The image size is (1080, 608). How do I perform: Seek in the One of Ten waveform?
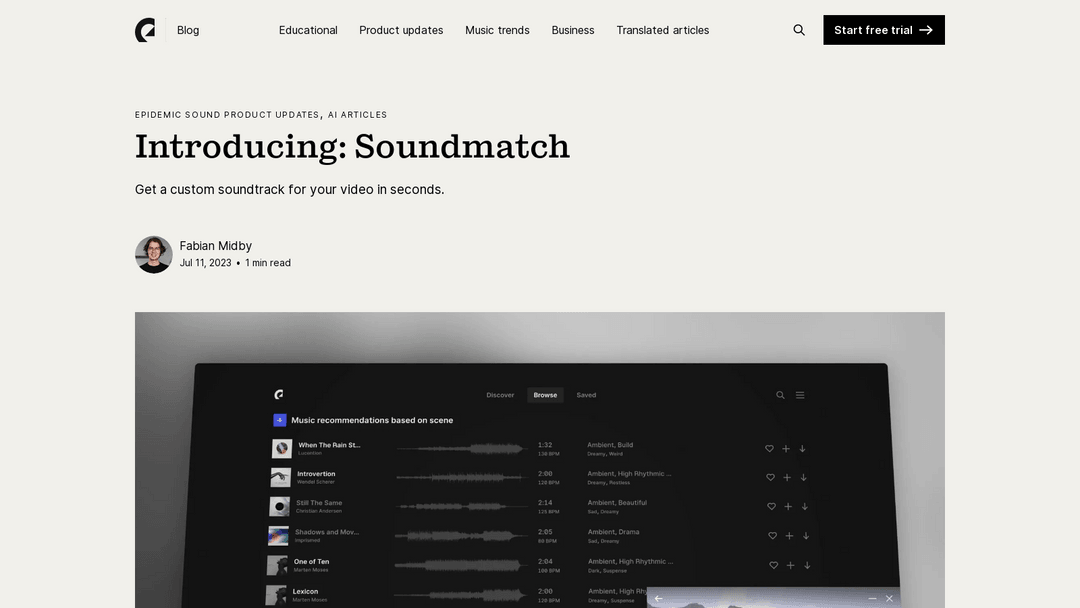pyautogui.click(x=460, y=565)
